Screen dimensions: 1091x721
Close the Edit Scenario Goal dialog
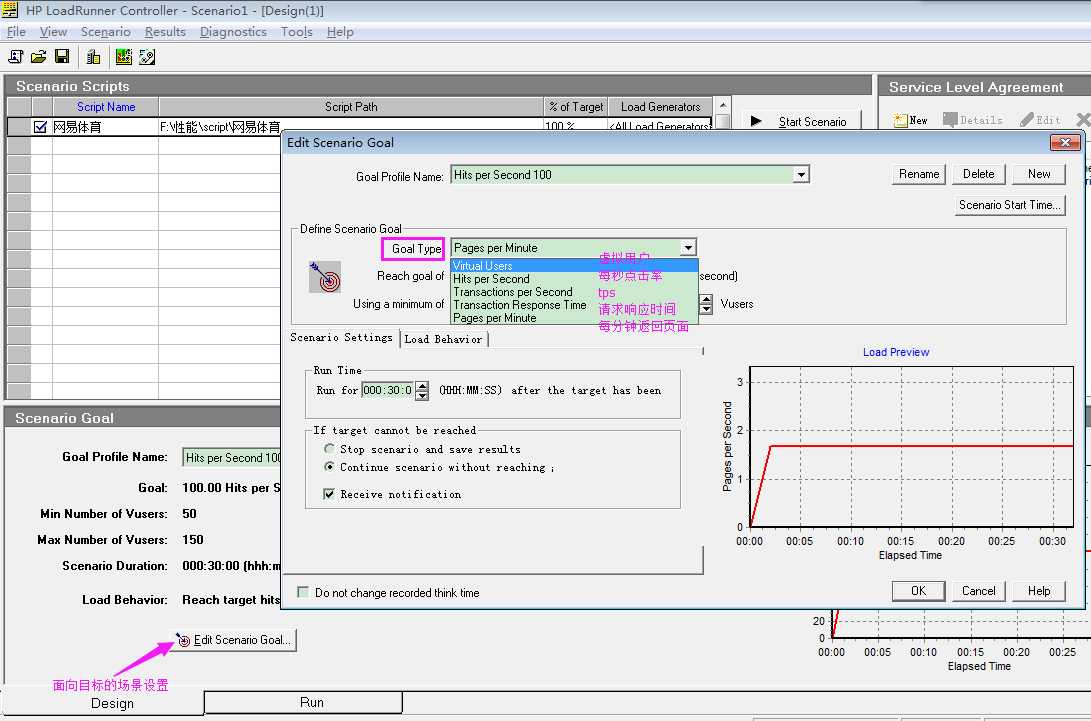(1065, 142)
